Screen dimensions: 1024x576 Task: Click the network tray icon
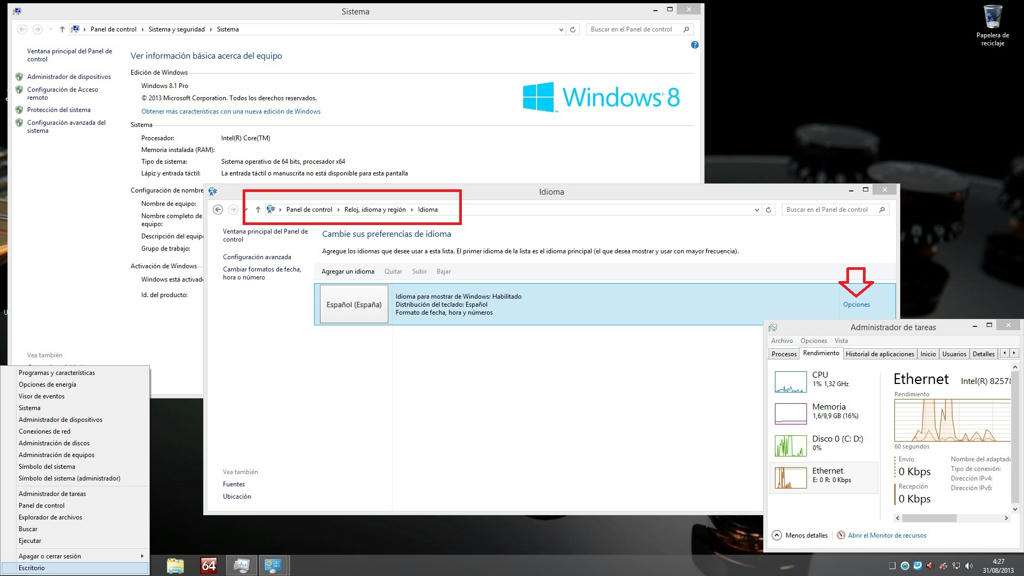[956, 566]
